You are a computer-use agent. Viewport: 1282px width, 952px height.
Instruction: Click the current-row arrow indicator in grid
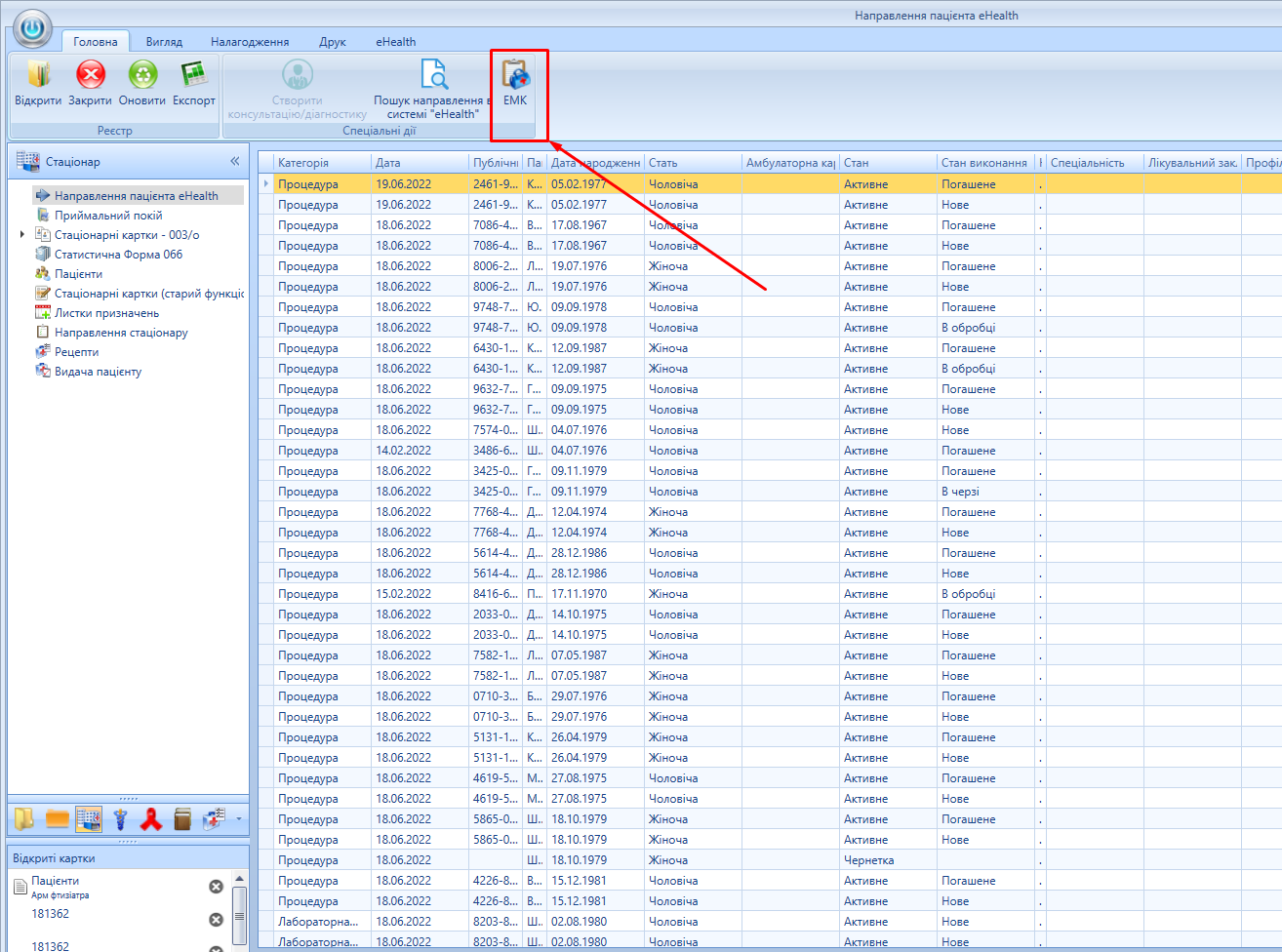pyautogui.click(x=266, y=184)
